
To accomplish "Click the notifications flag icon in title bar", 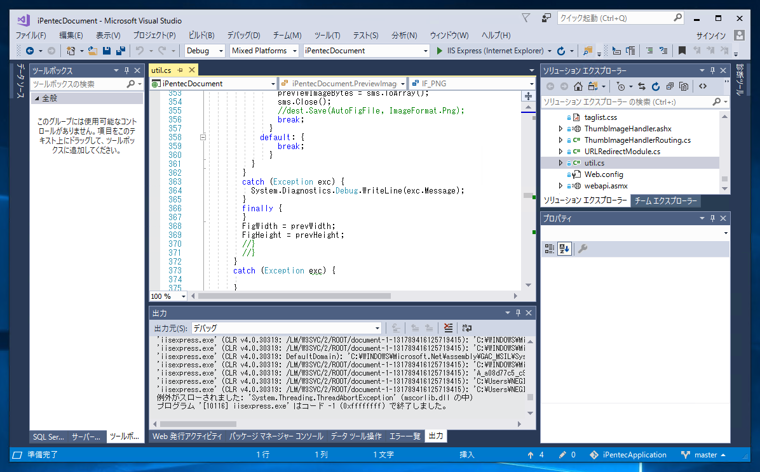I will 526,18.
